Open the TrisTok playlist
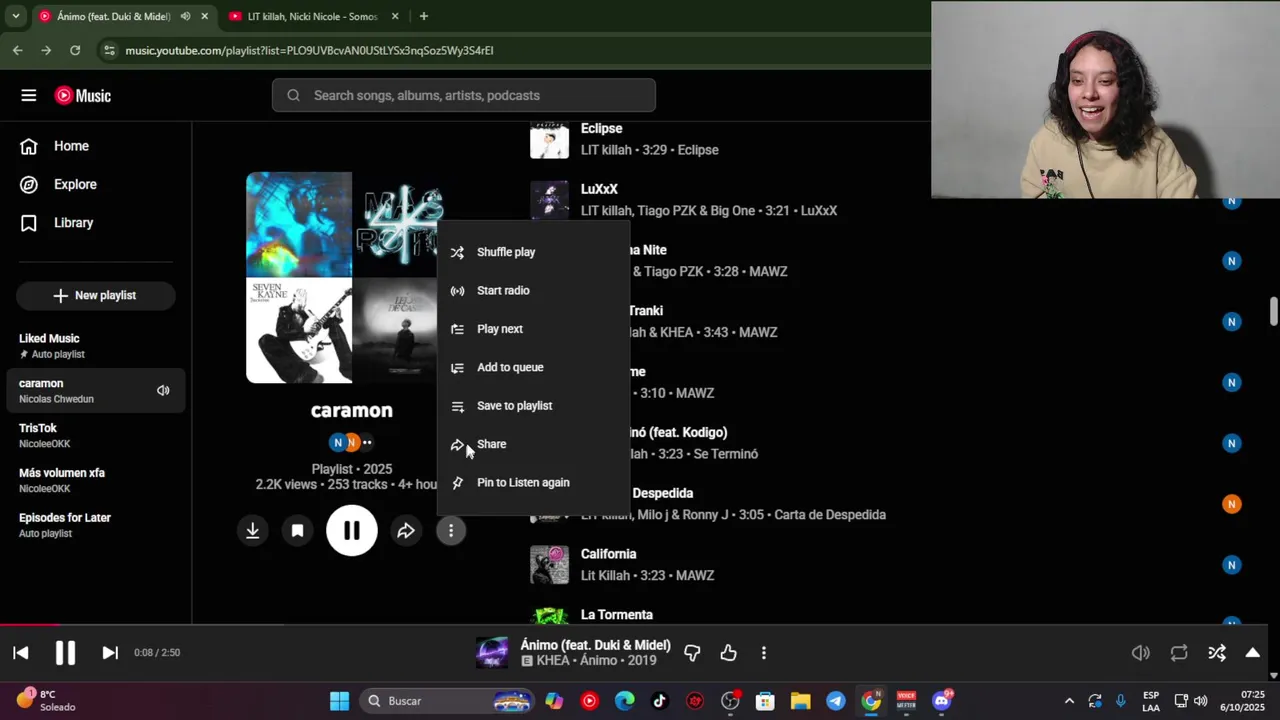Screen dimensions: 1280x720 pyautogui.click(x=96, y=435)
